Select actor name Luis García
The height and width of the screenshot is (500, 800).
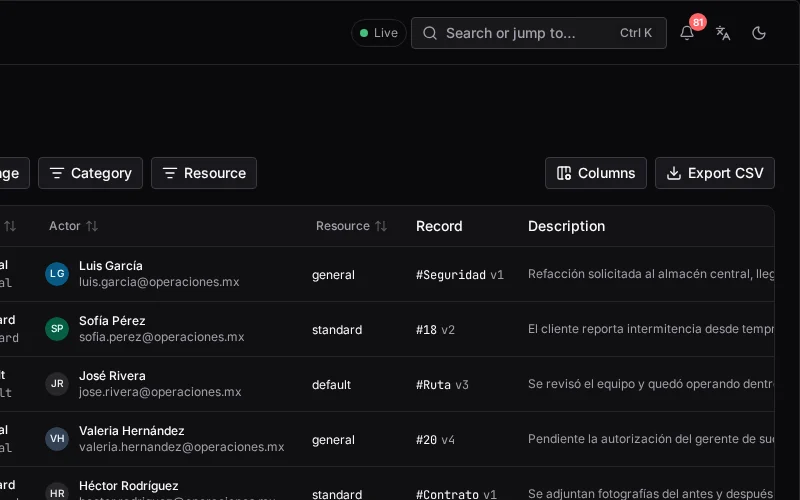click(x=111, y=266)
